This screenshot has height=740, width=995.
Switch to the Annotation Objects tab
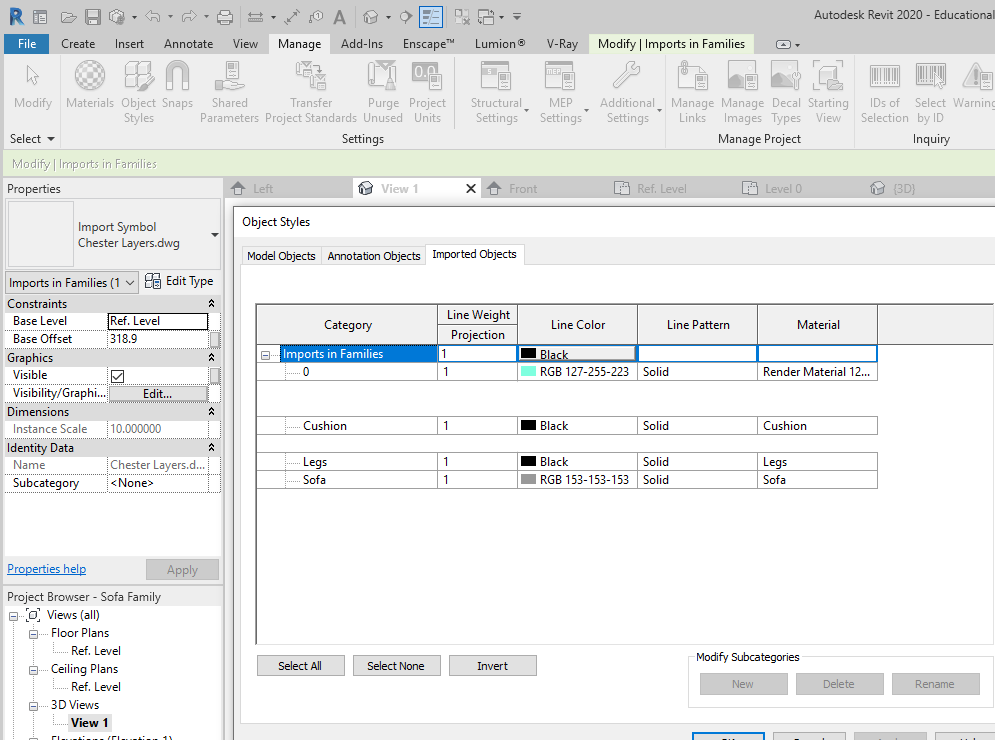(x=374, y=256)
